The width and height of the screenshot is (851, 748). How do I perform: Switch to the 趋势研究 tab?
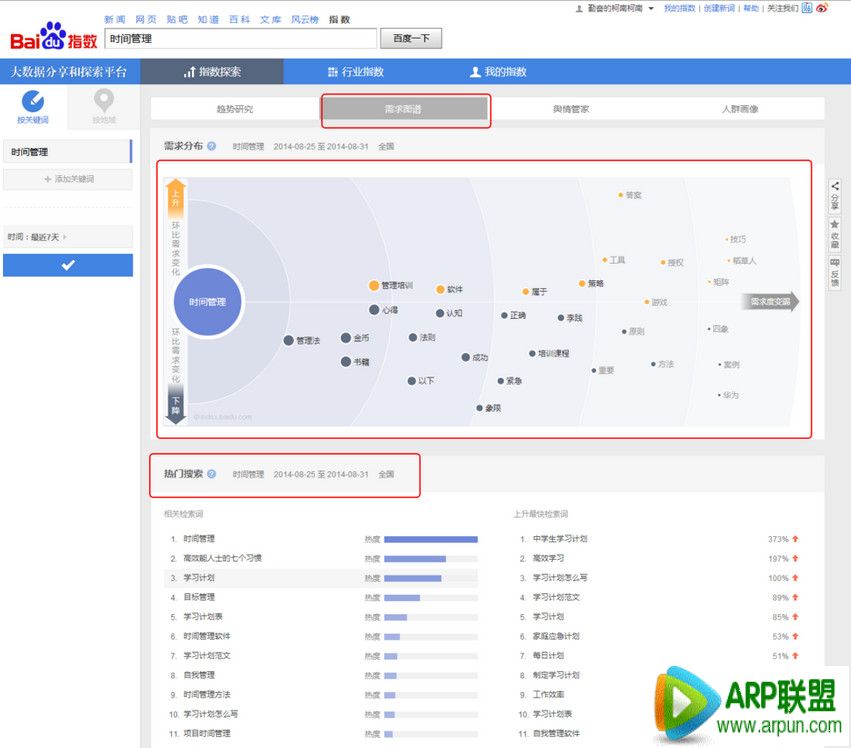pyautogui.click(x=235, y=109)
